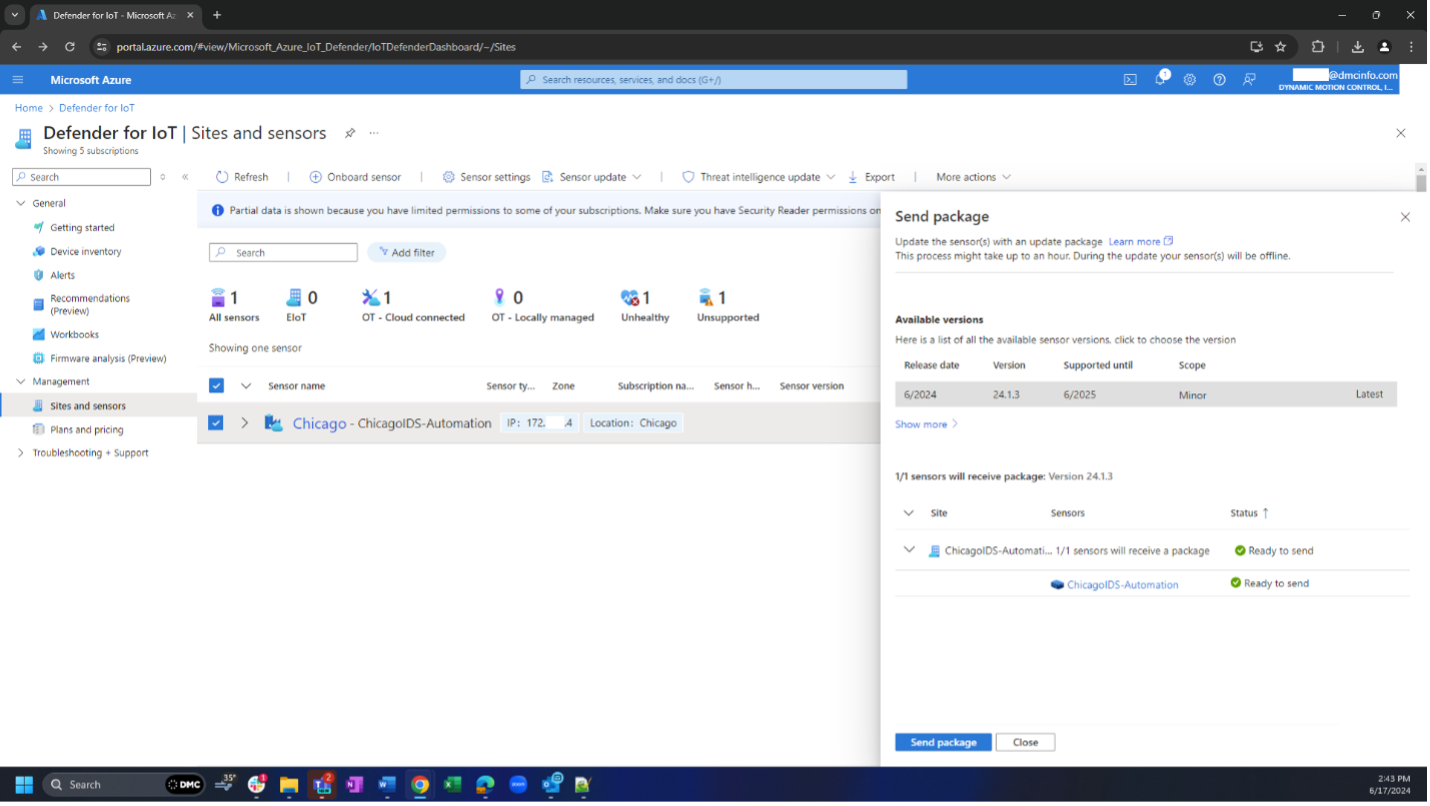The image size is (1430, 806).
Task: Open Sensor settings from the toolbar
Action: tap(486, 177)
